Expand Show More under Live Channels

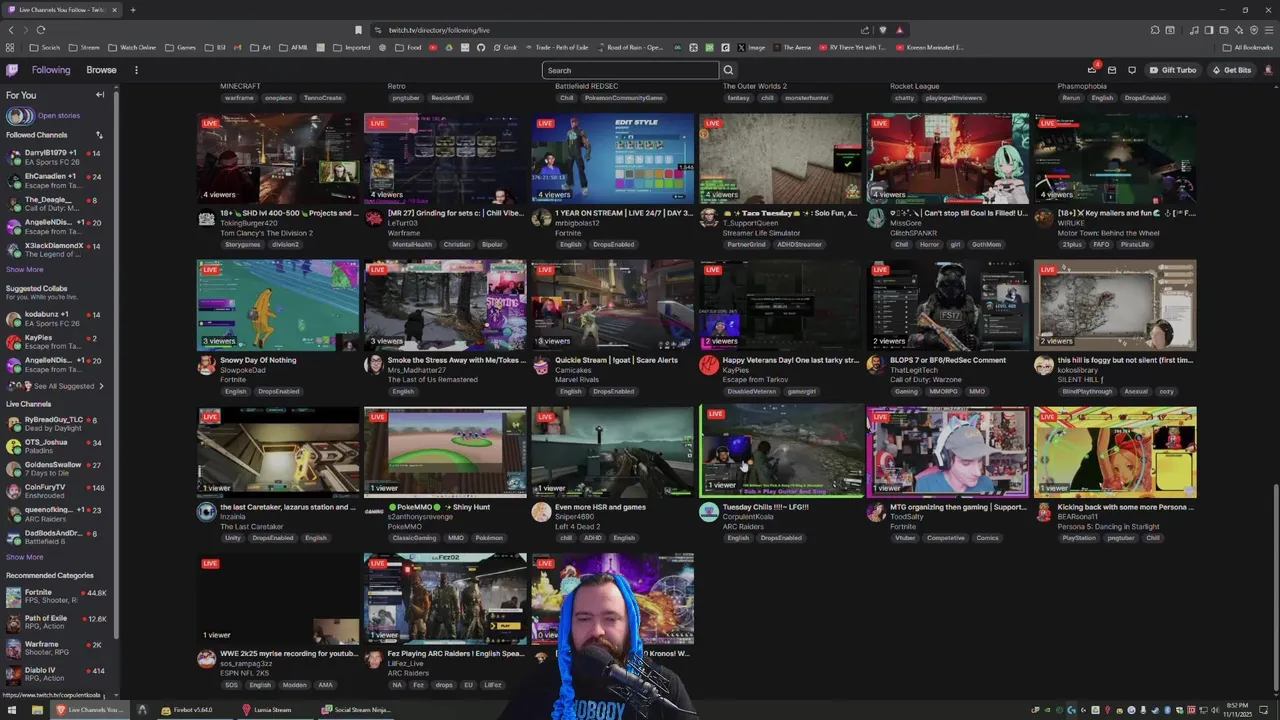[x=25, y=557]
